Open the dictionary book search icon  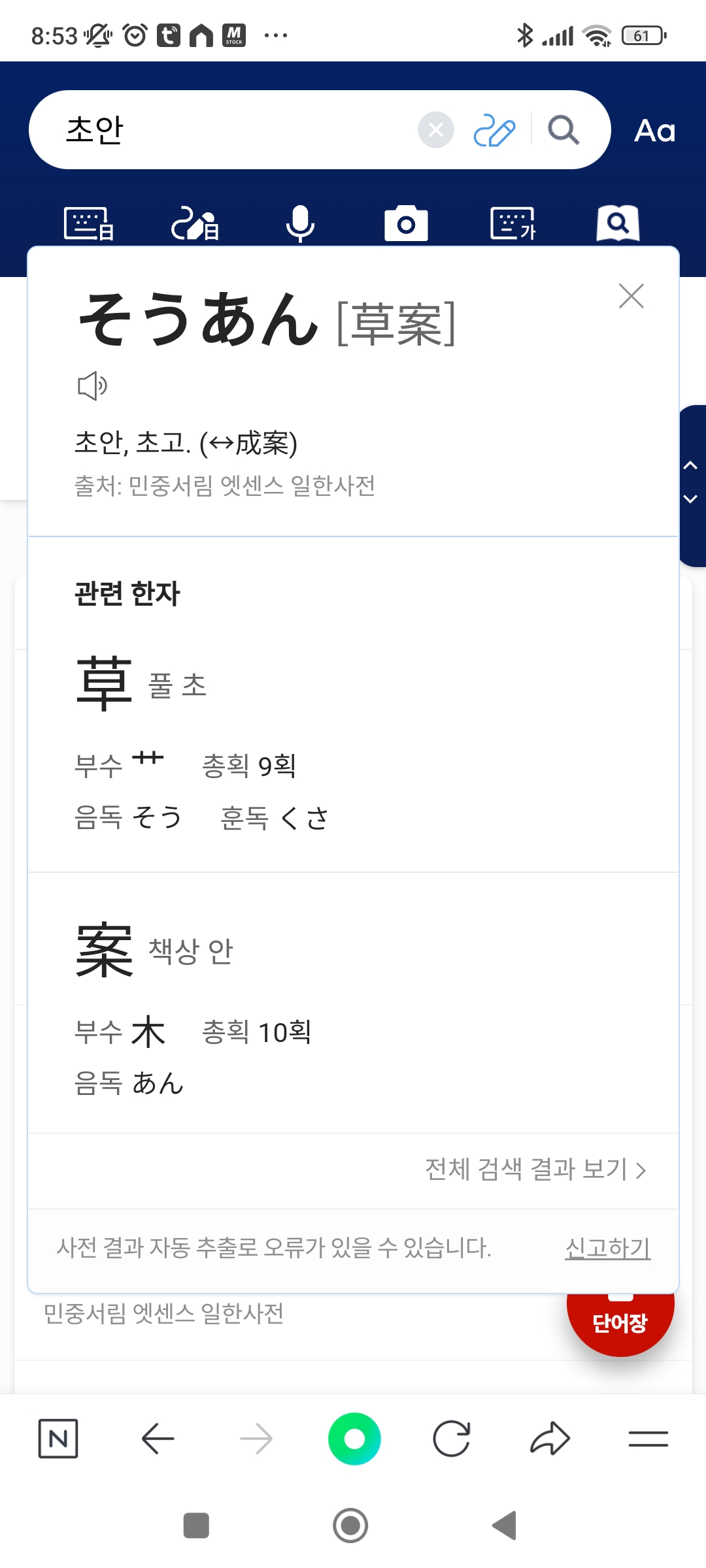pyautogui.click(x=618, y=223)
